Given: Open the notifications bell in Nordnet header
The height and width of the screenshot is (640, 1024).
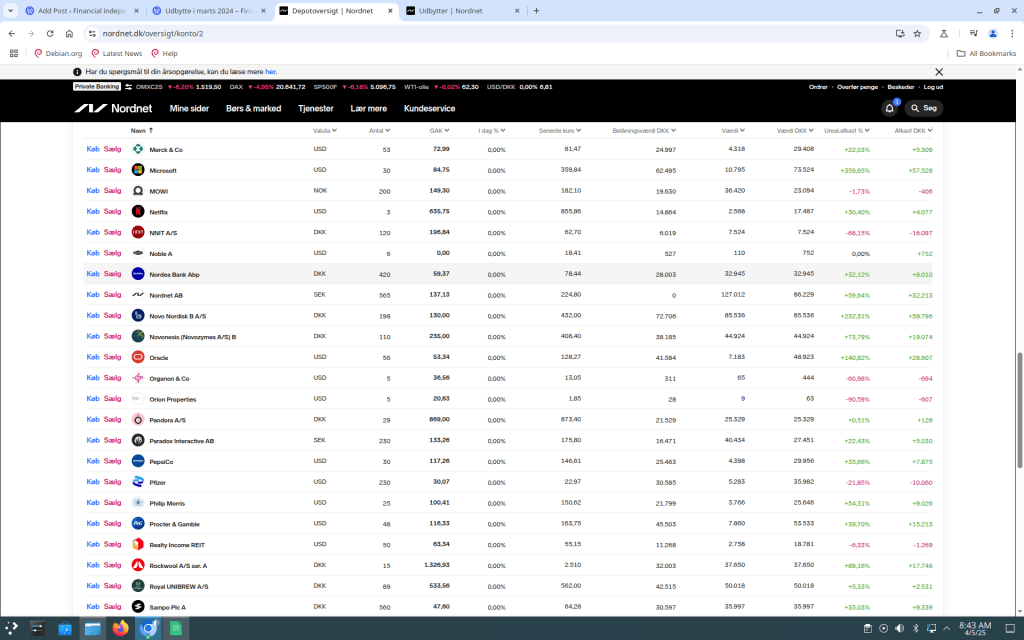Looking at the screenshot, I should 889,108.
